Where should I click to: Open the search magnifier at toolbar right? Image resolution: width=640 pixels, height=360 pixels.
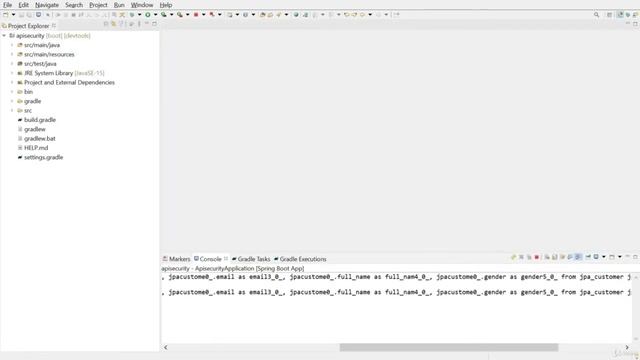pyautogui.click(x=596, y=15)
